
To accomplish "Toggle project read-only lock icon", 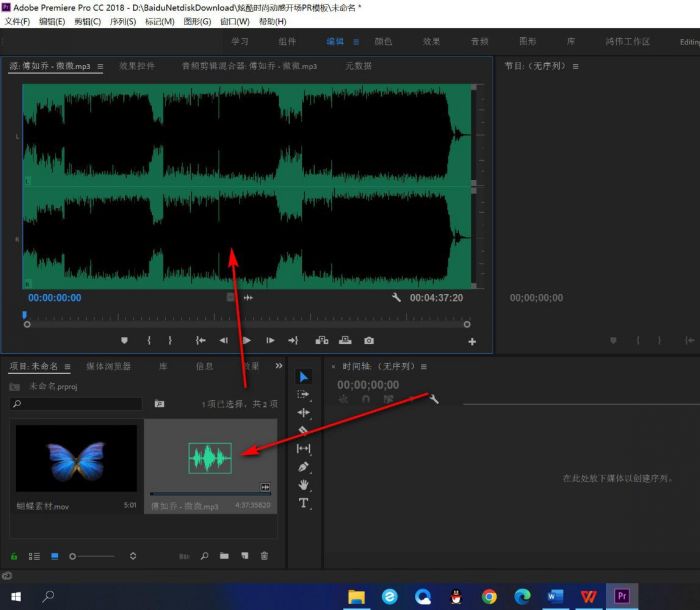I will tap(15, 555).
